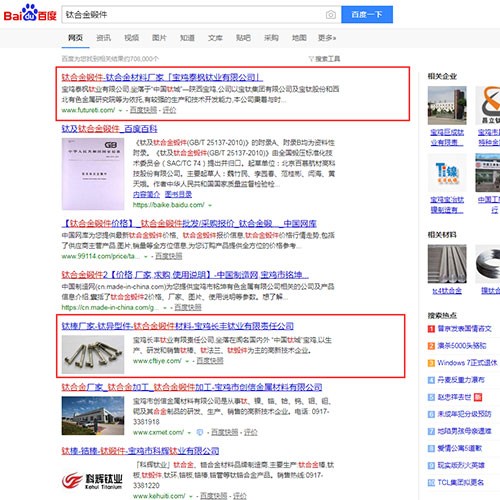The image size is (500, 500).
Task: Click the building photo under 相关企业
Action: click(447, 105)
